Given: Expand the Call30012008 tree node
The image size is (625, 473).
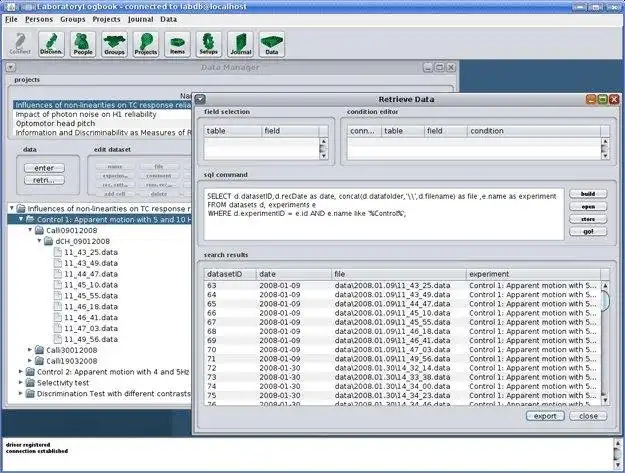Looking at the screenshot, I should point(30,350).
